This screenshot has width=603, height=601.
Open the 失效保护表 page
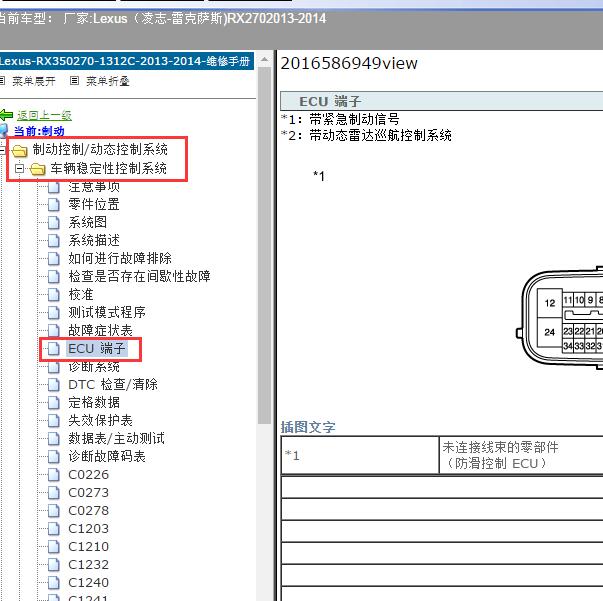coord(100,421)
